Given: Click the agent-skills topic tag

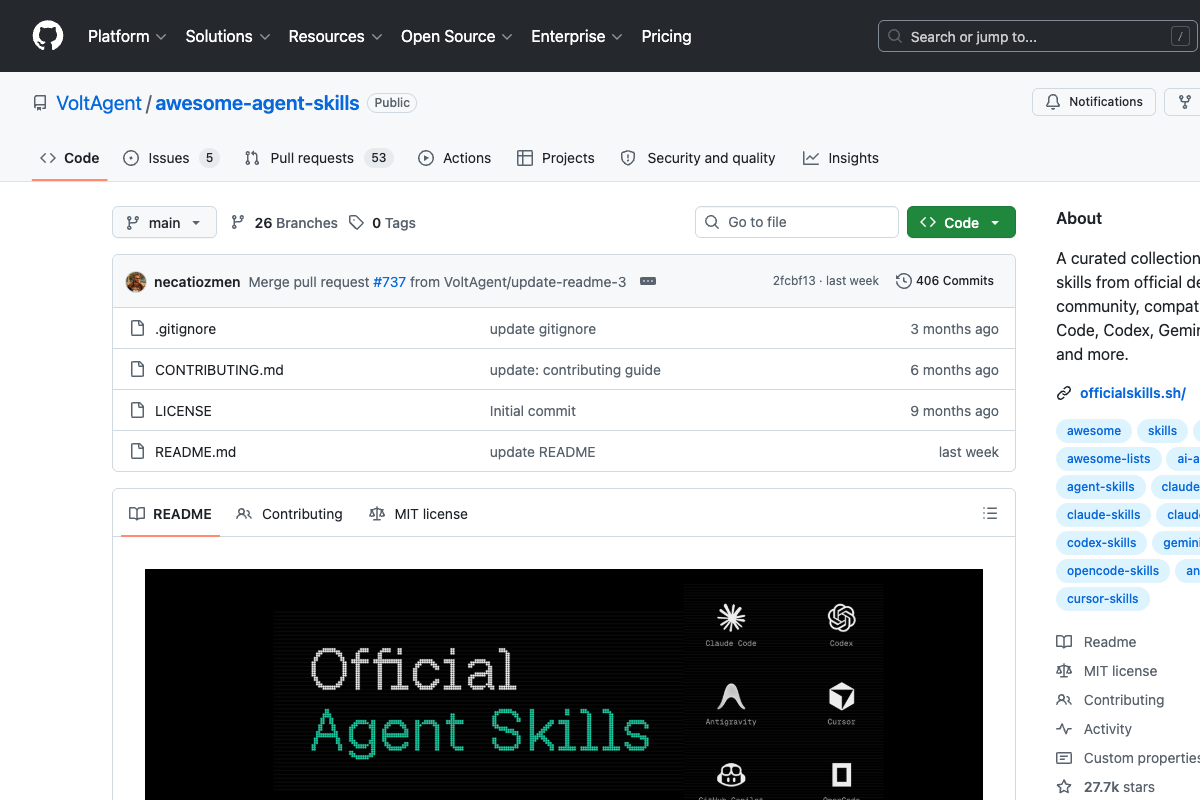Looking at the screenshot, I should point(1101,487).
